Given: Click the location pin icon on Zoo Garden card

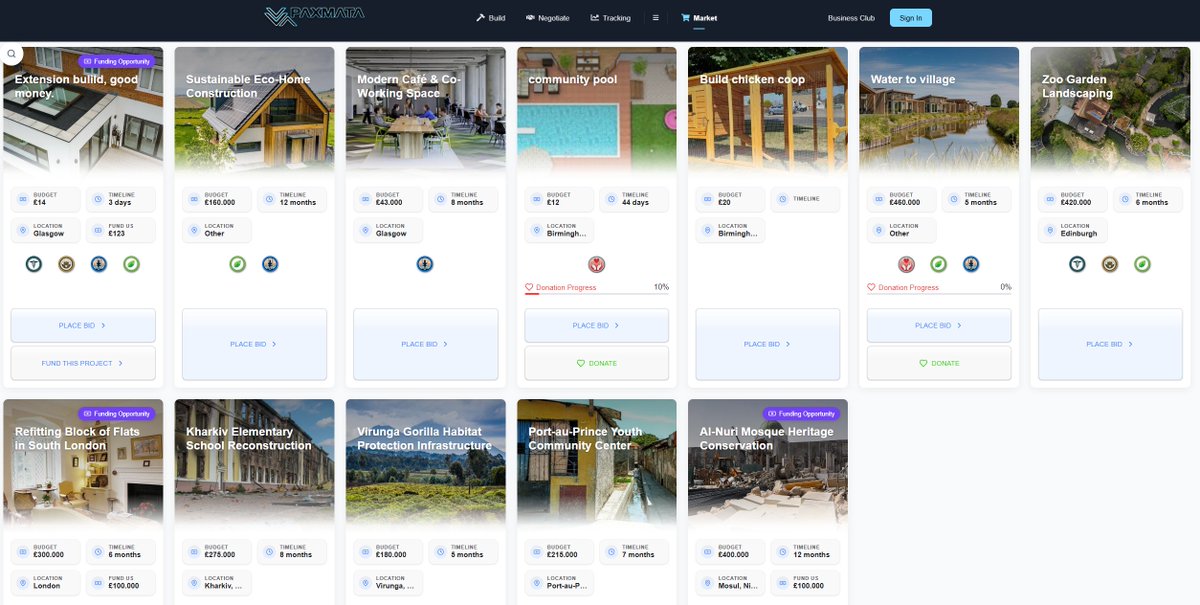Looking at the screenshot, I should [1051, 230].
